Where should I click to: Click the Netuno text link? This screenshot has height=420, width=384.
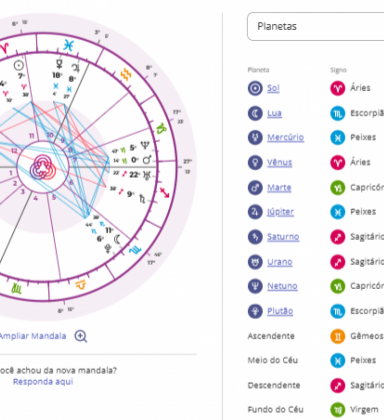(x=282, y=286)
